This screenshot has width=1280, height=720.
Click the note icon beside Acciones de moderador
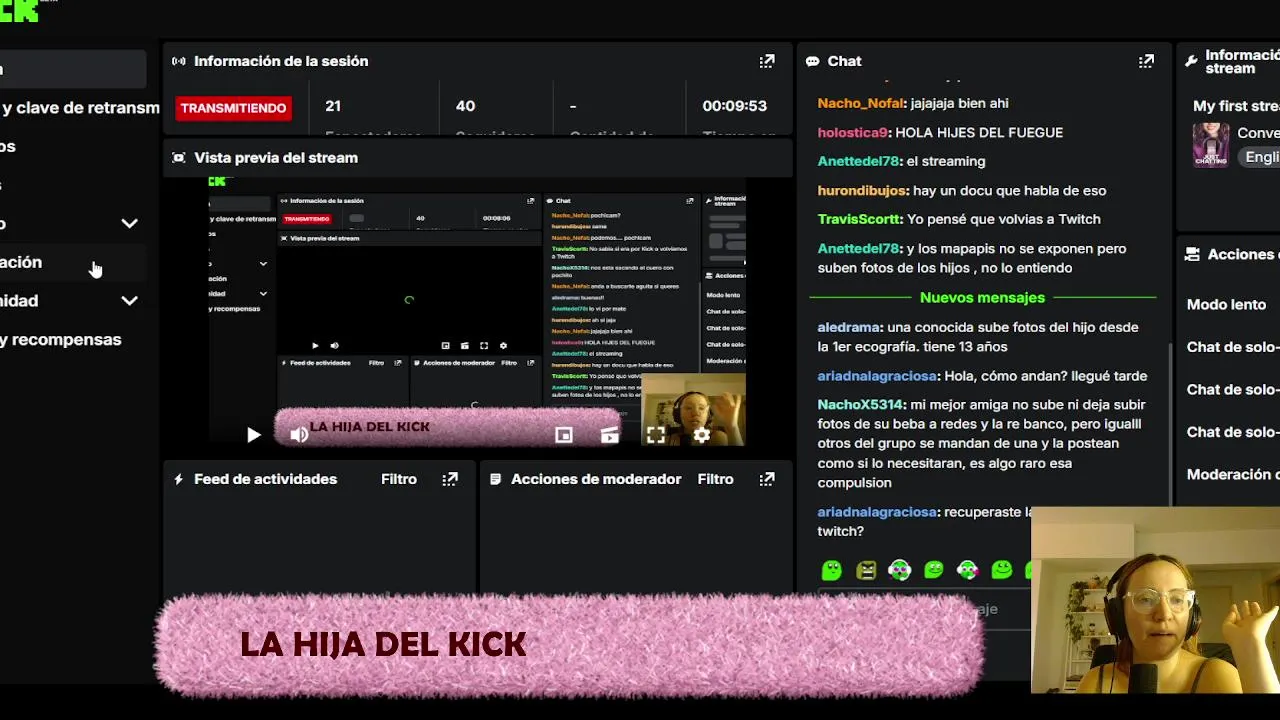(495, 479)
